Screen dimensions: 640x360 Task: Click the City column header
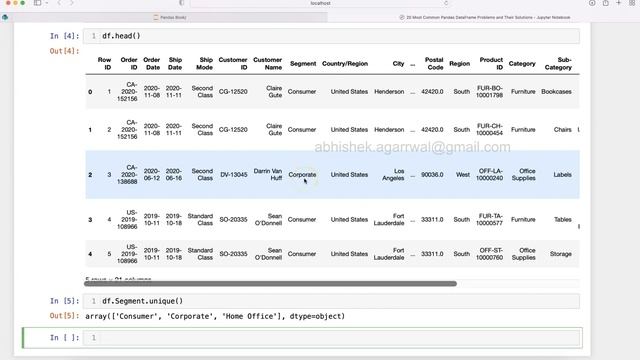coord(398,64)
